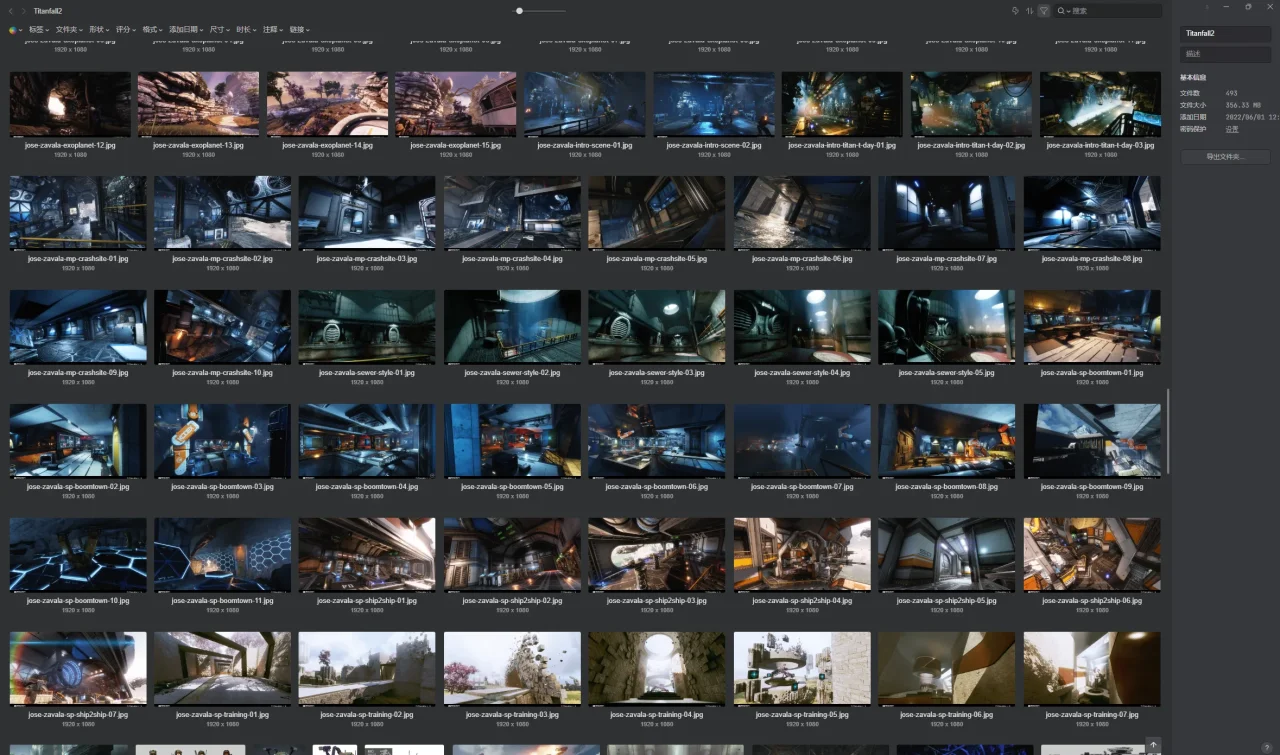This screenshot has height=755, width=1280.
Task: Select thumbnail jose-zavala-sp-ship2ship-02.jpg
Action: 512,555
